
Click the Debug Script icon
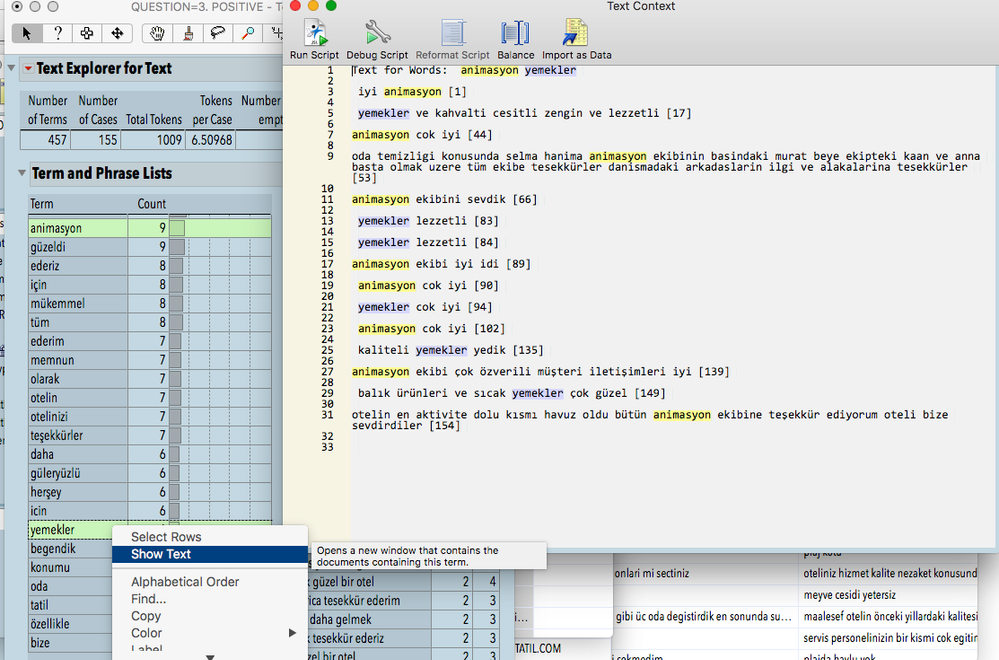(377, 39)
